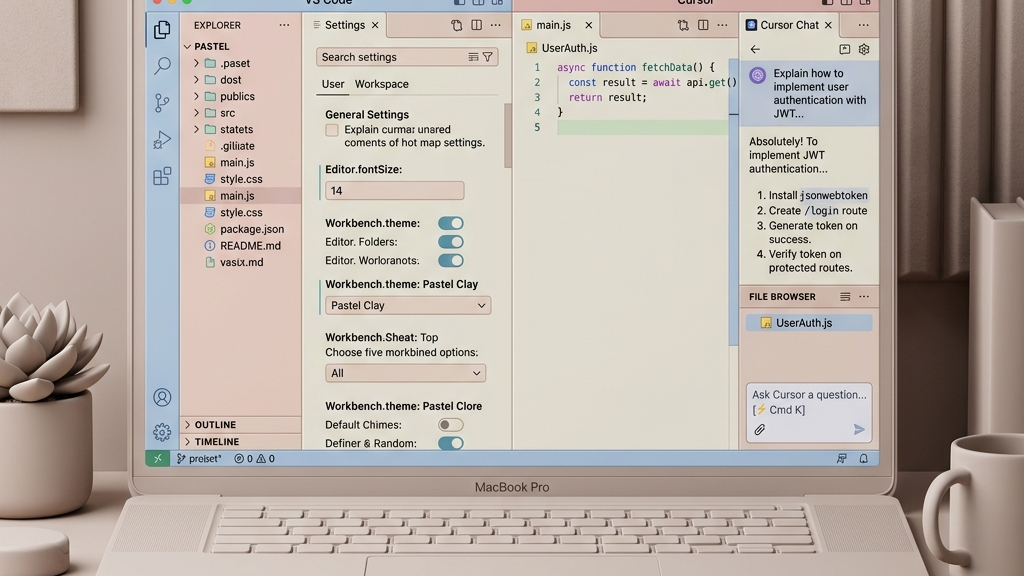
Task: Open more actions in Settings tab bar
Action: (x=496, y=25)
